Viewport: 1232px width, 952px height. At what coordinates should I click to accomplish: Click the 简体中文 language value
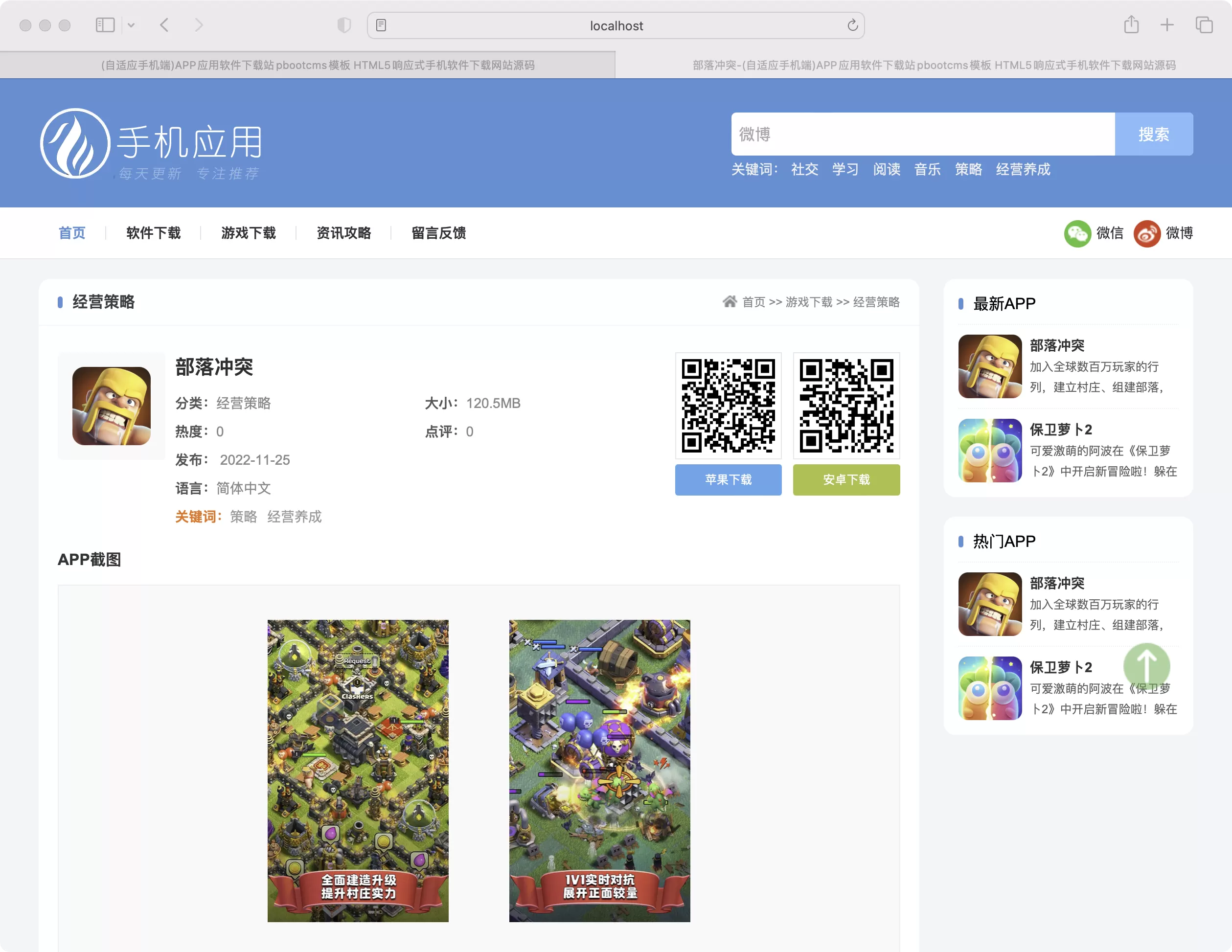[x=243, y=488]
